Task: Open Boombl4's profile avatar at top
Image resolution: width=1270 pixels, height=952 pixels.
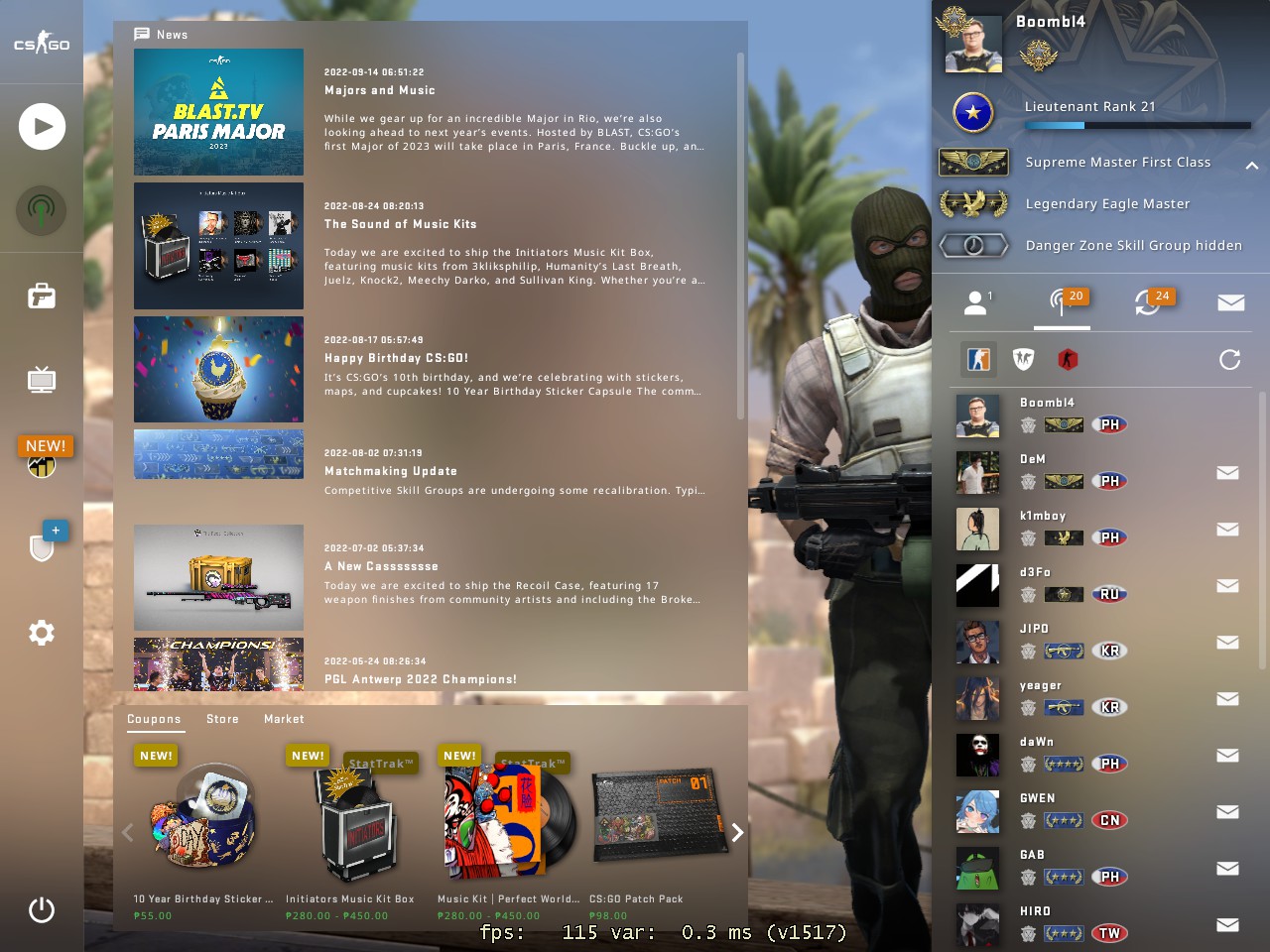Action: [x=973, y=44]
